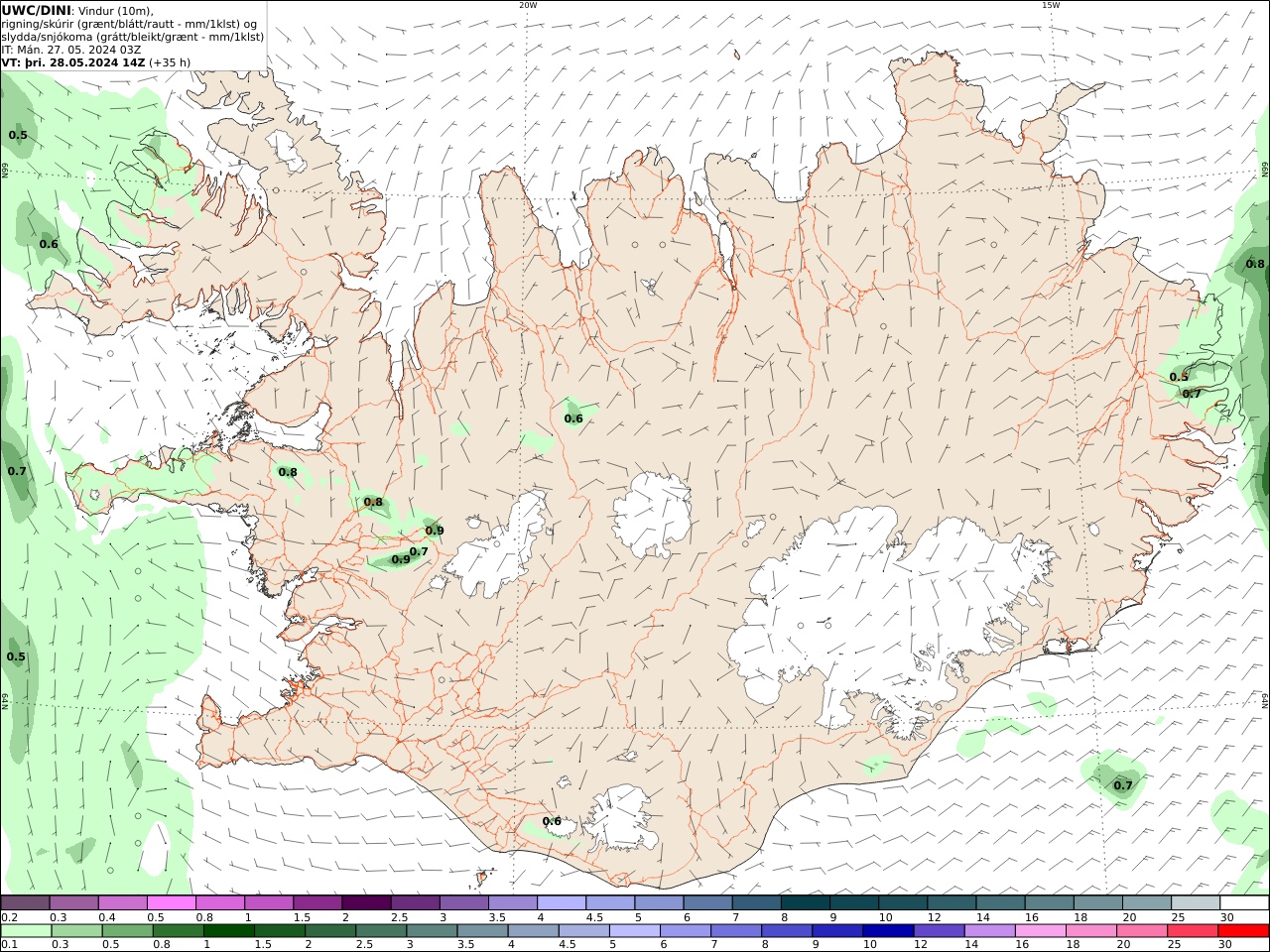1270x952 pixels.
Task: Click the 0.7 value just below the East Fjords 0.5
Action: 1192,394
